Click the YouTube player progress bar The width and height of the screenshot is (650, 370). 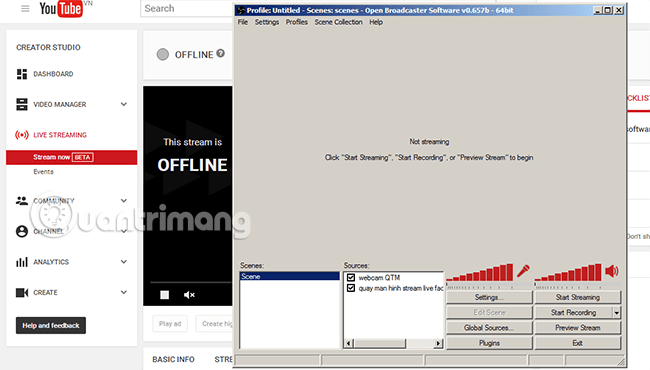click(x=191, y=282)
